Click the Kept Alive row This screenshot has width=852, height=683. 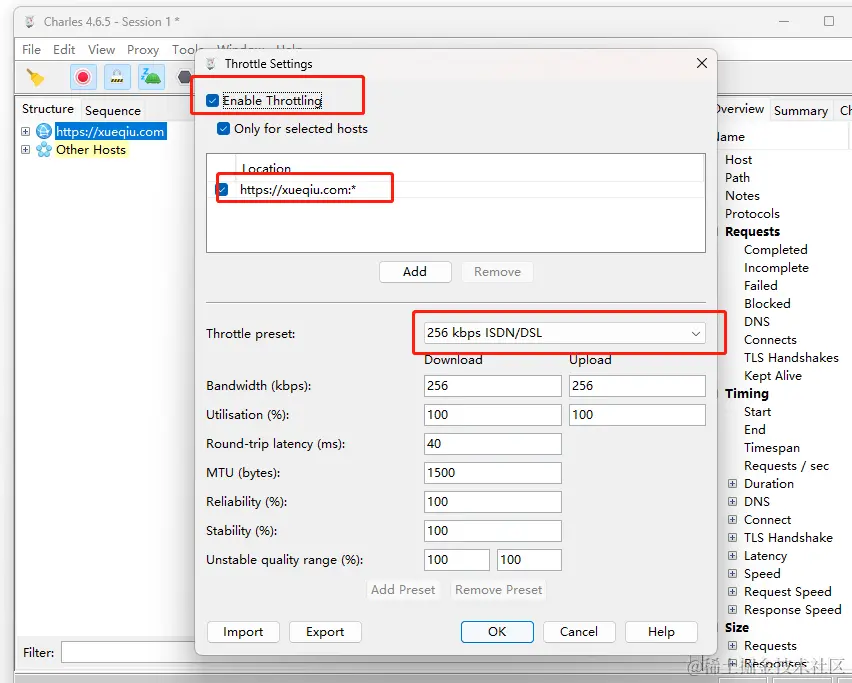pyautogui.click(x=773, y=375)
